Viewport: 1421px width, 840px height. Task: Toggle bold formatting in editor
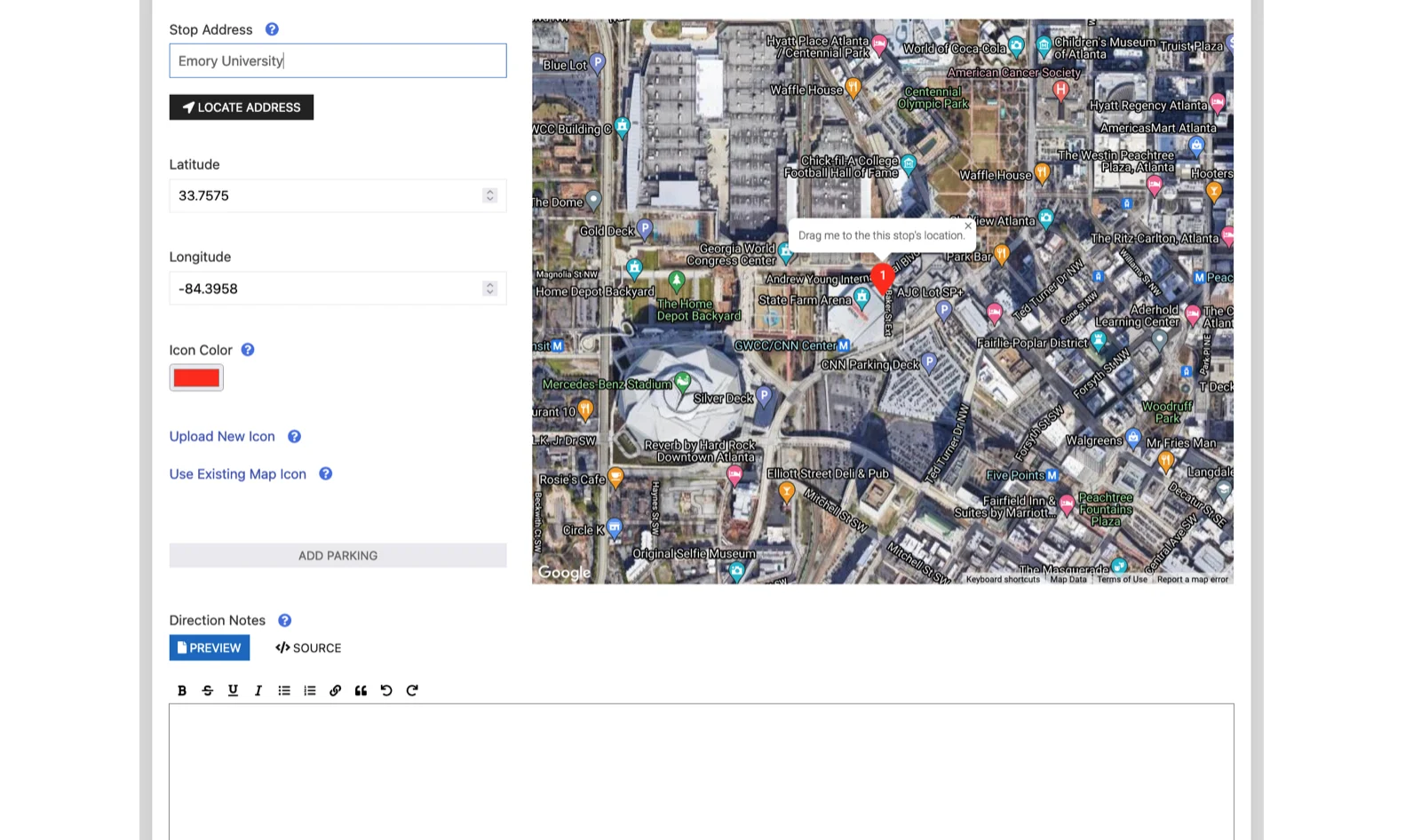(x=182, y=691)
